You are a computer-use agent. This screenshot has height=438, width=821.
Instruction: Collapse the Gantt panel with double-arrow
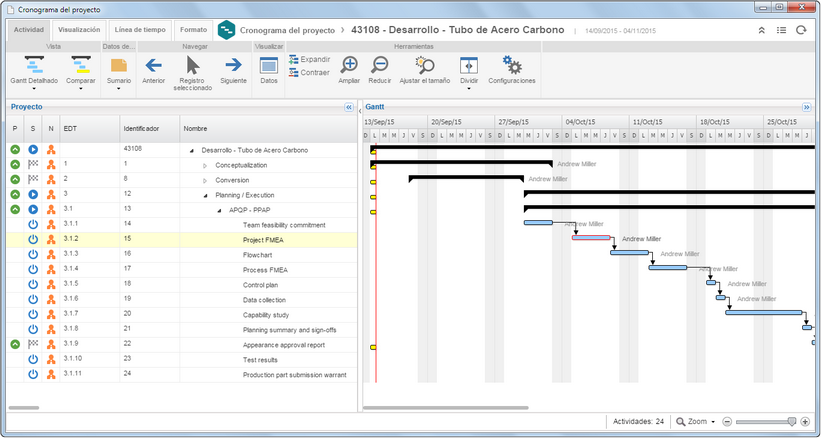806,107
